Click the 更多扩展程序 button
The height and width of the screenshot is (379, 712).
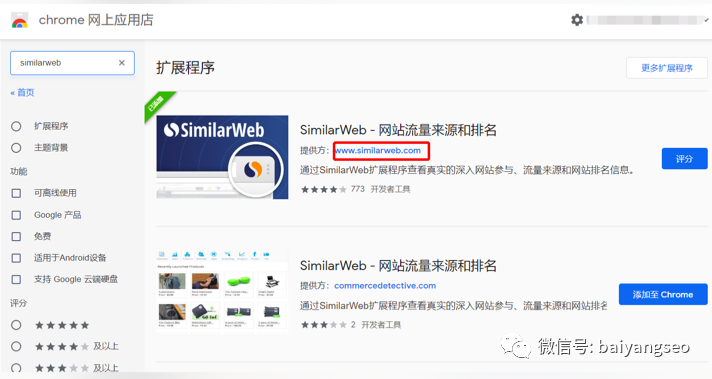pyautogui.click(x=667, y=68)
